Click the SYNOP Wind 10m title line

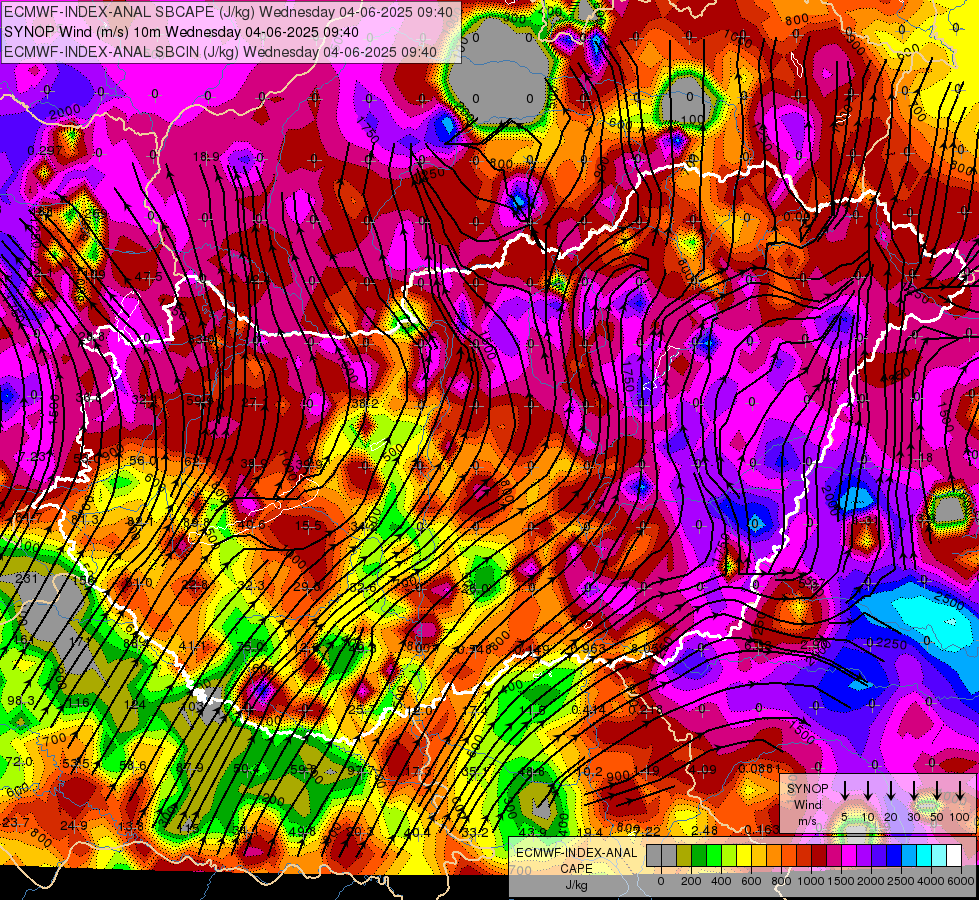click(181, 32)
